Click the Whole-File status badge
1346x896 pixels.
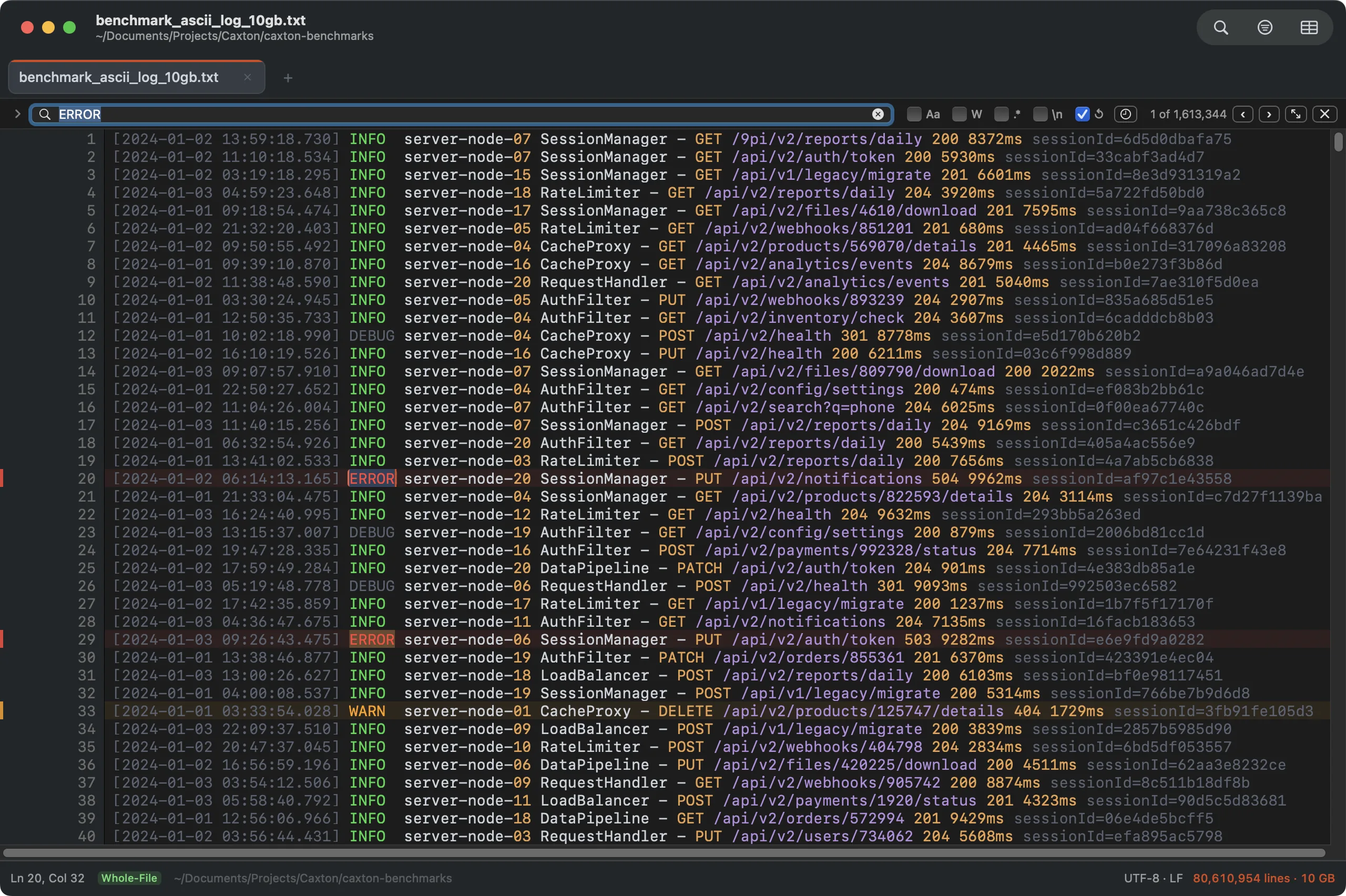(x=129, y=878)
